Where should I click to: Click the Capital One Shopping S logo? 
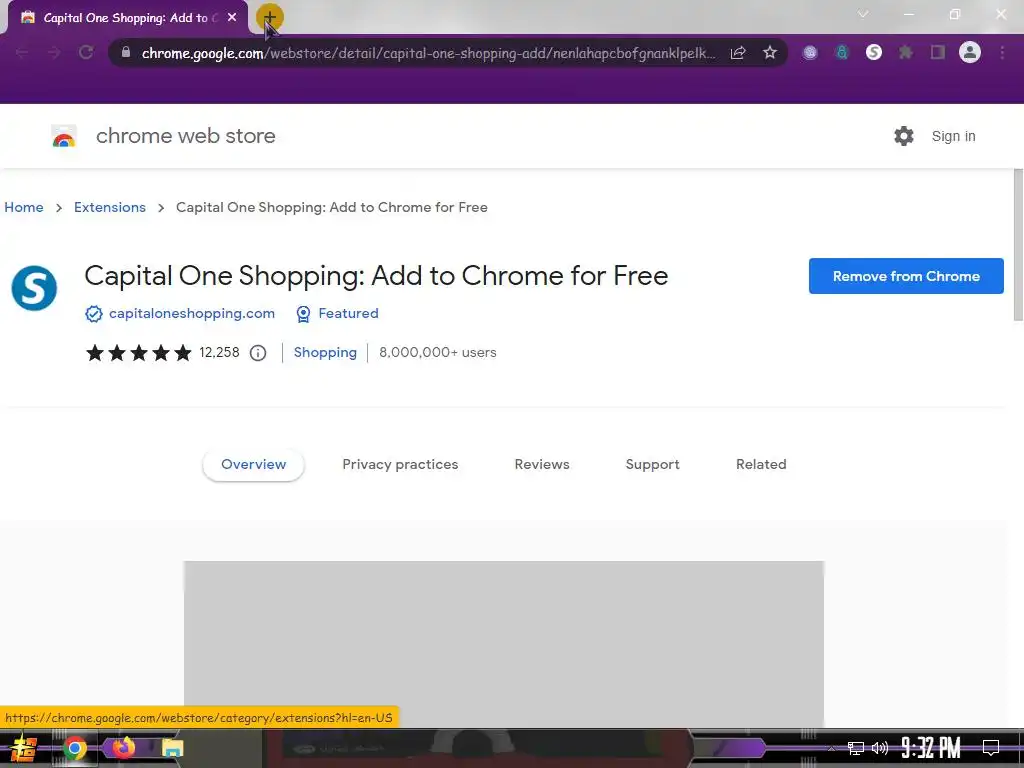click(34, 288)
